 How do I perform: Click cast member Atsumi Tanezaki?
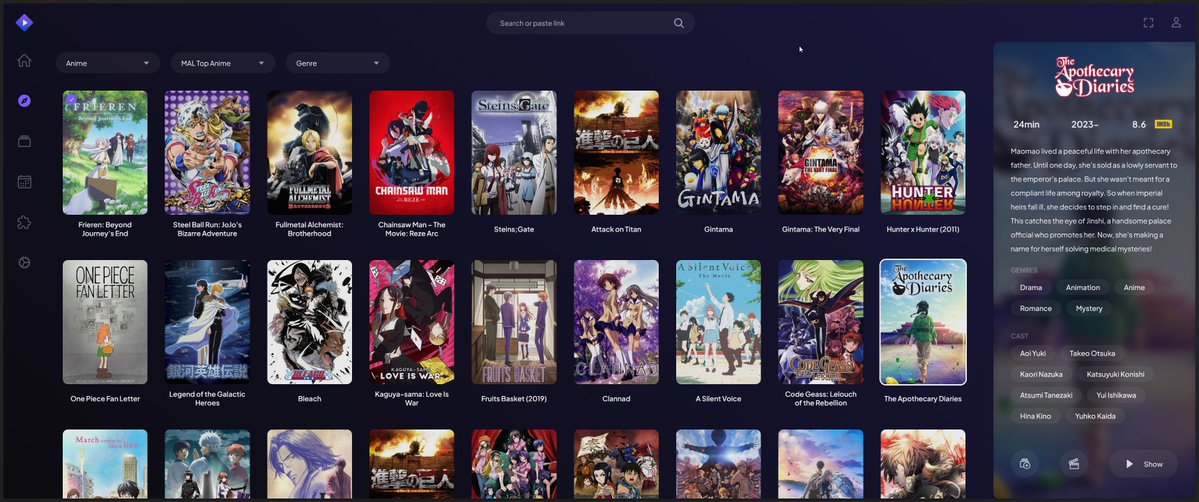click(1046, 395)
